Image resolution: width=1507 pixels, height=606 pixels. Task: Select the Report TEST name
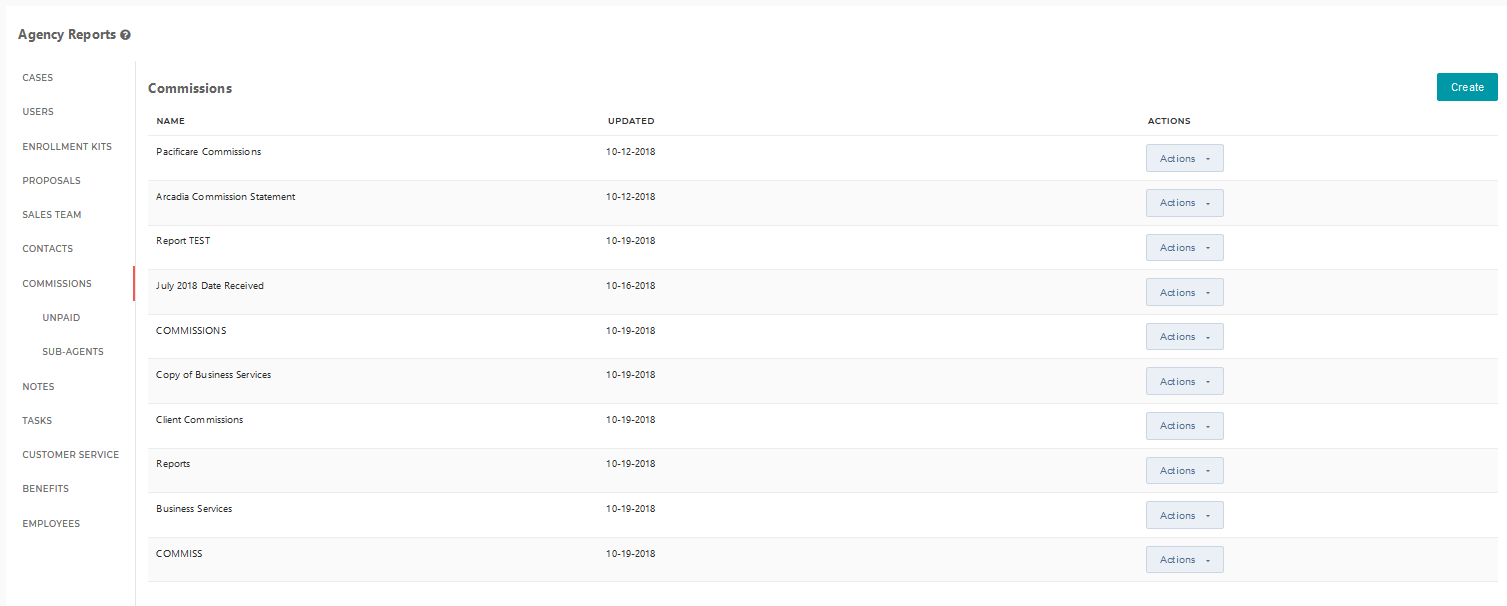click(x=183, y=241)
